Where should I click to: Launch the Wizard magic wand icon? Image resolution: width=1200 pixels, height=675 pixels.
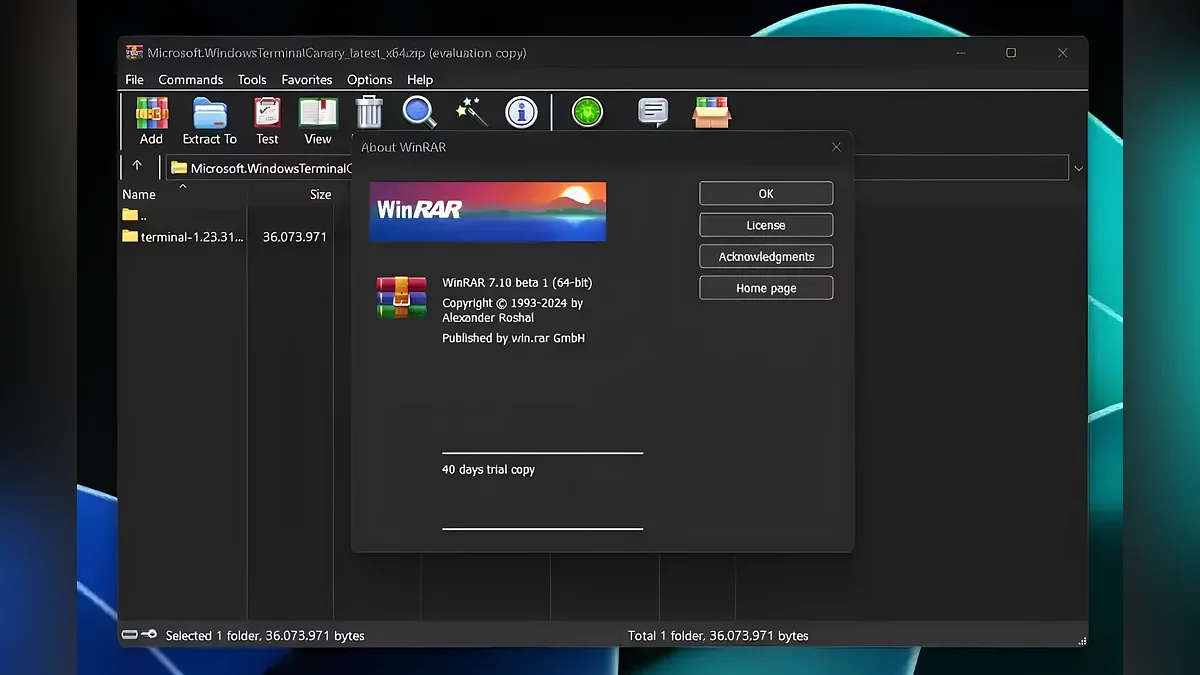[x=470, y=112]
